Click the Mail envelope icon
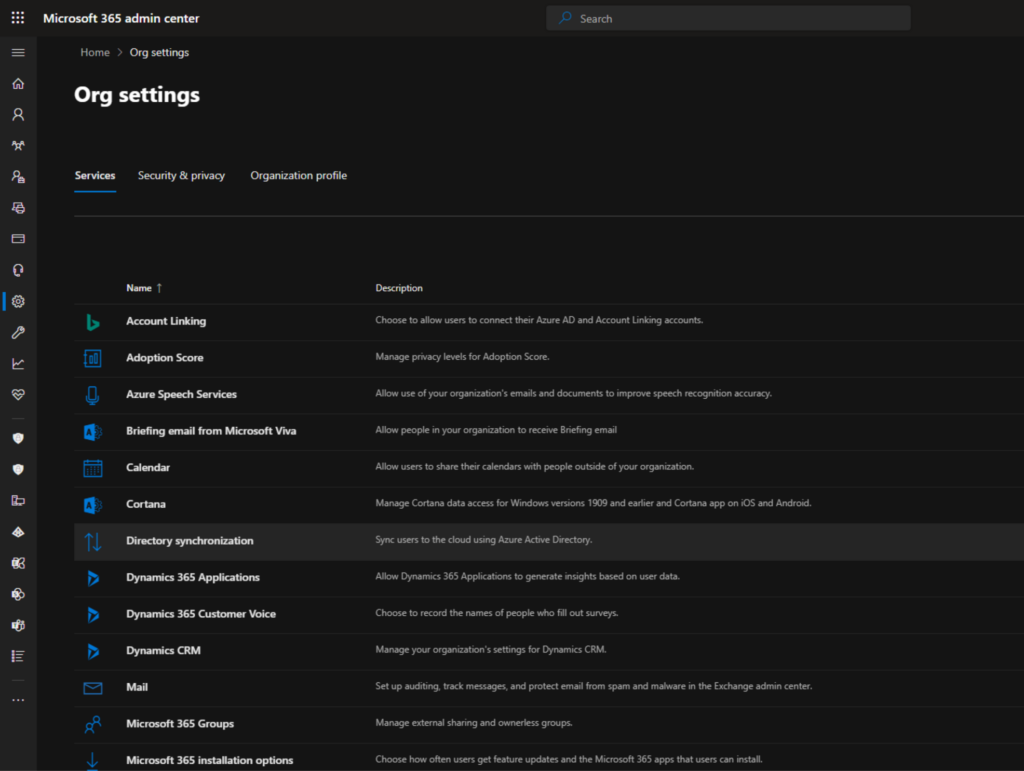1024x771 pixels. pyautogui.click(x=93, y=688)
